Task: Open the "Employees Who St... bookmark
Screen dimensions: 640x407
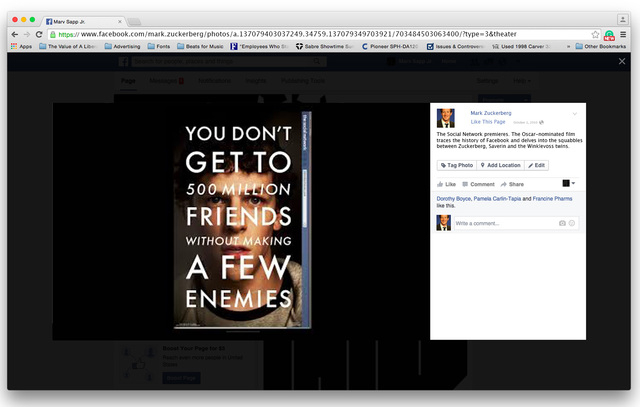Action: pos(260,47)
